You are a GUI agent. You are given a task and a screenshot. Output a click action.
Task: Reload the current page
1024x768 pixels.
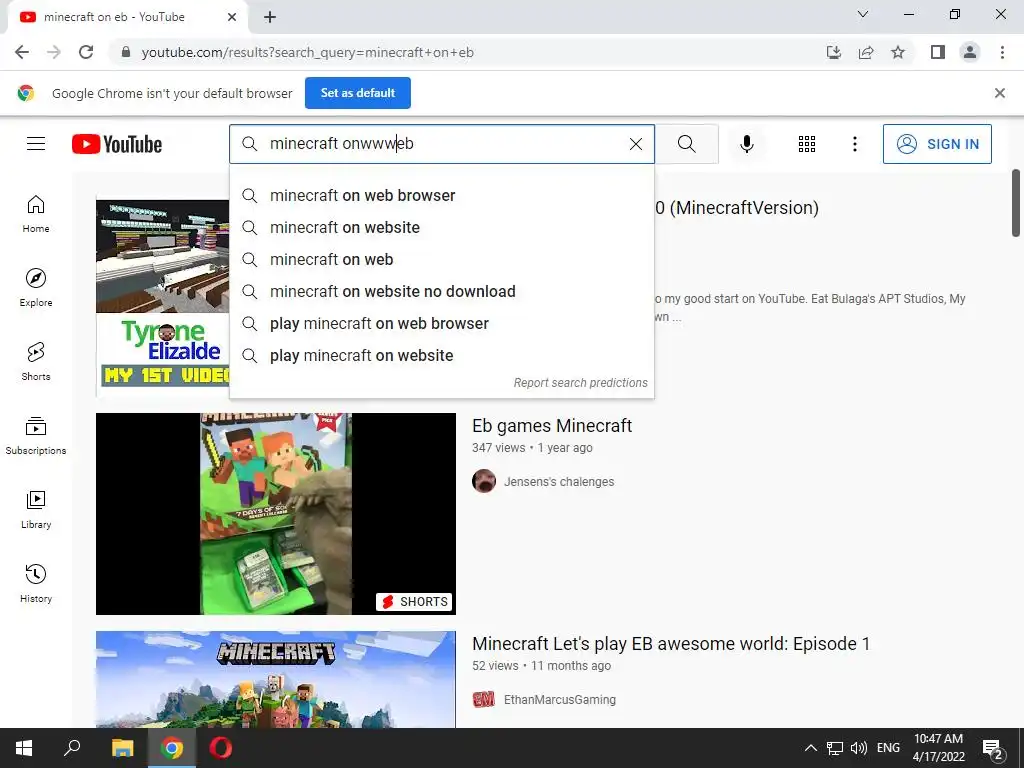click(x=86, y=52)
